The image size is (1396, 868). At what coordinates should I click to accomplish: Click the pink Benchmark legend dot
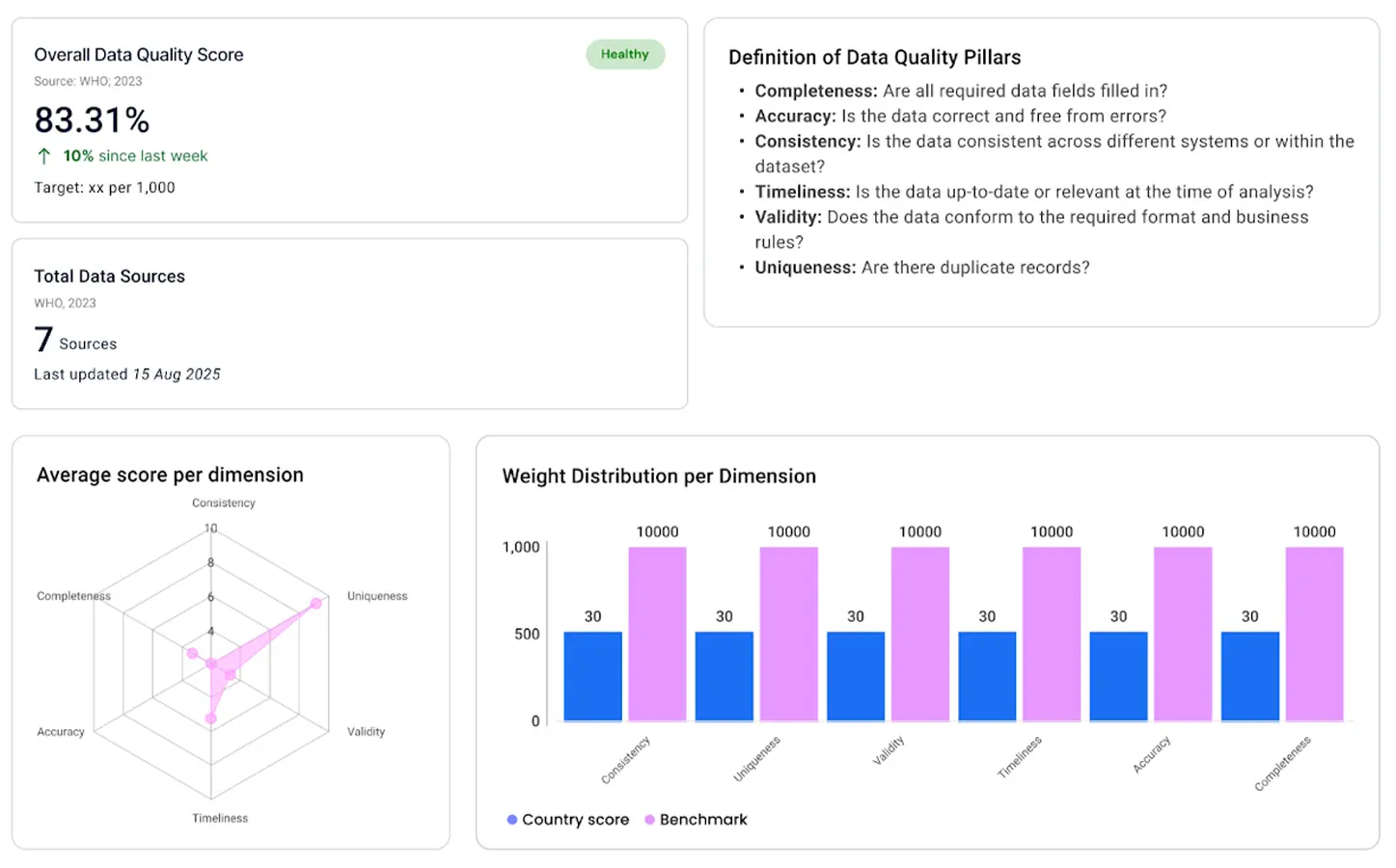pos(649,820)
